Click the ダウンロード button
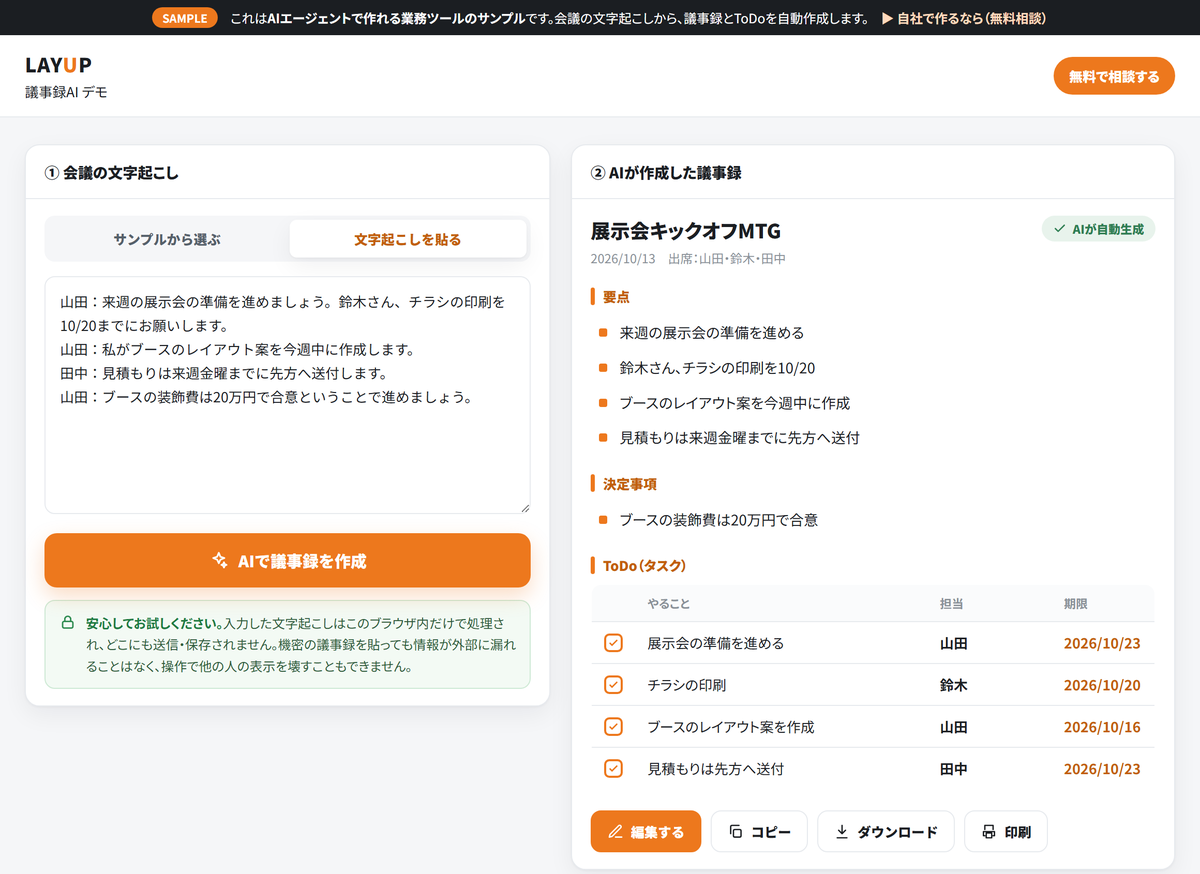The image size is (1200, 874). [x=886, y=831]
